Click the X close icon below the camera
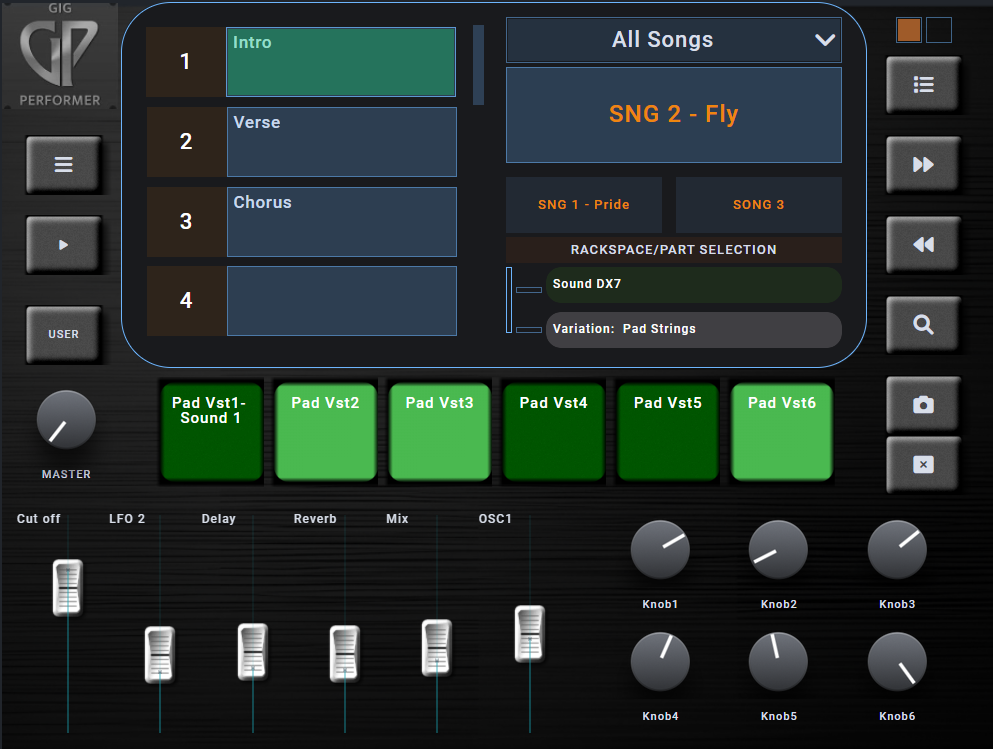 [922, 465]
